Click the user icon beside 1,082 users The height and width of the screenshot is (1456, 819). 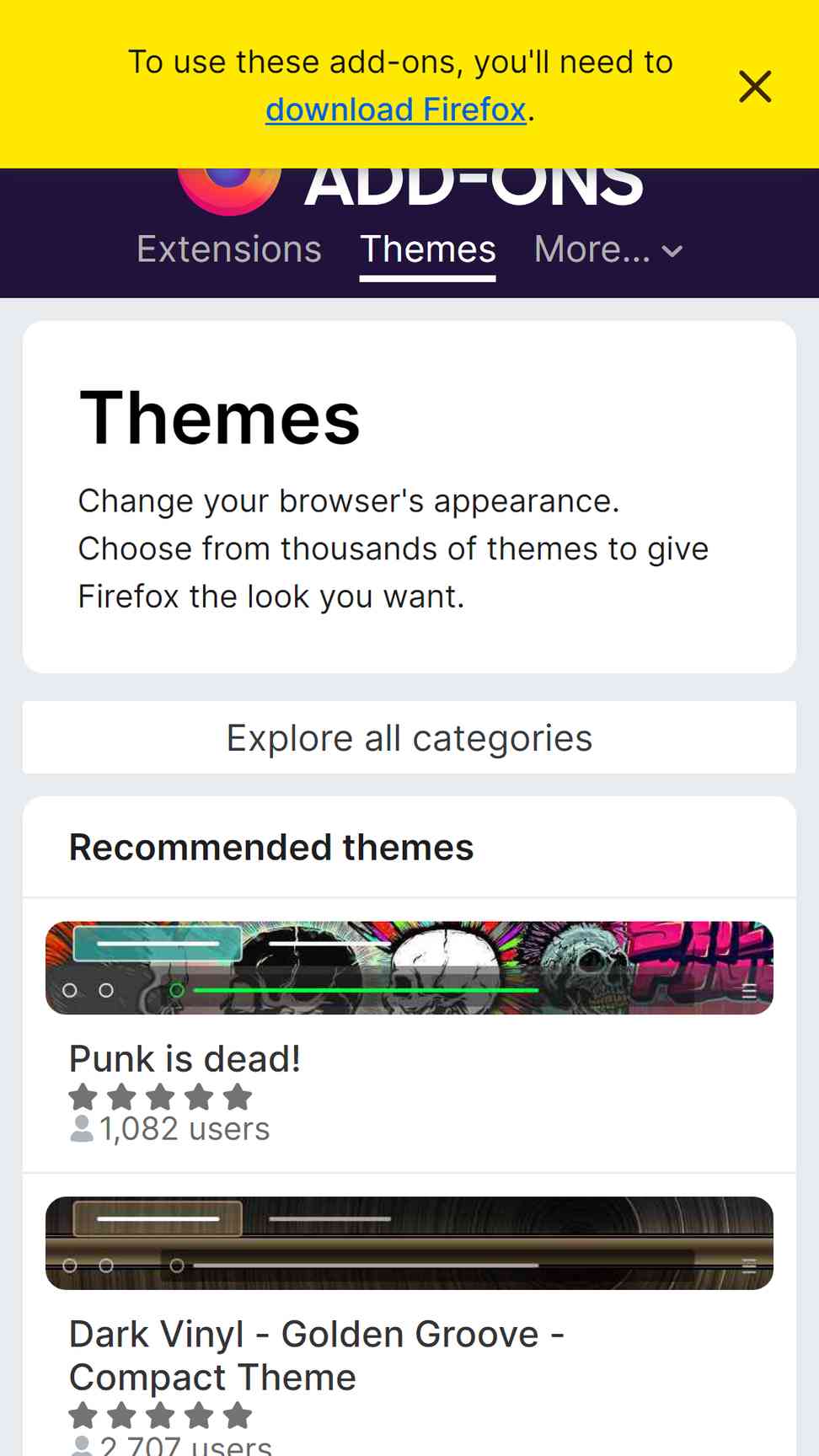click(x=82, y=1128)
